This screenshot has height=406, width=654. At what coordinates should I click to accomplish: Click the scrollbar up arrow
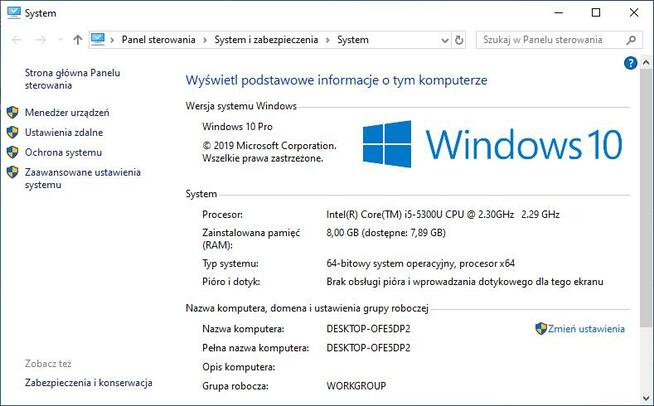click(x=646, y=63)
